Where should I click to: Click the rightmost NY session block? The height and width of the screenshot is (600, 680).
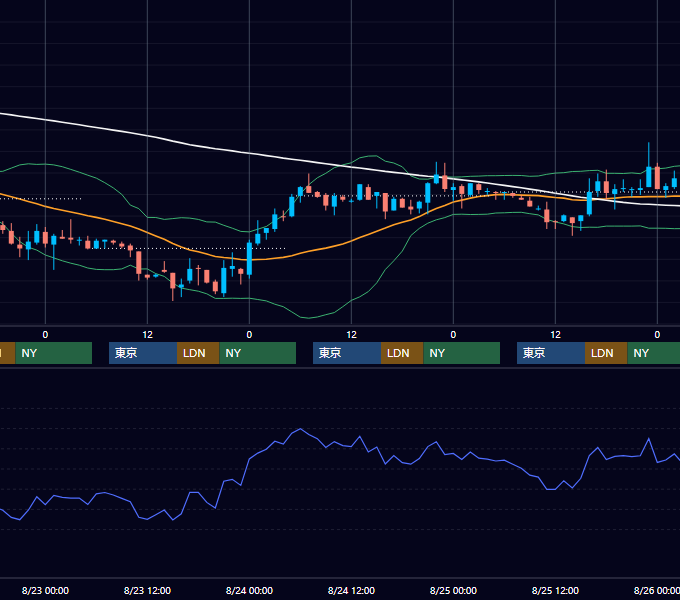tap(654, 353)
